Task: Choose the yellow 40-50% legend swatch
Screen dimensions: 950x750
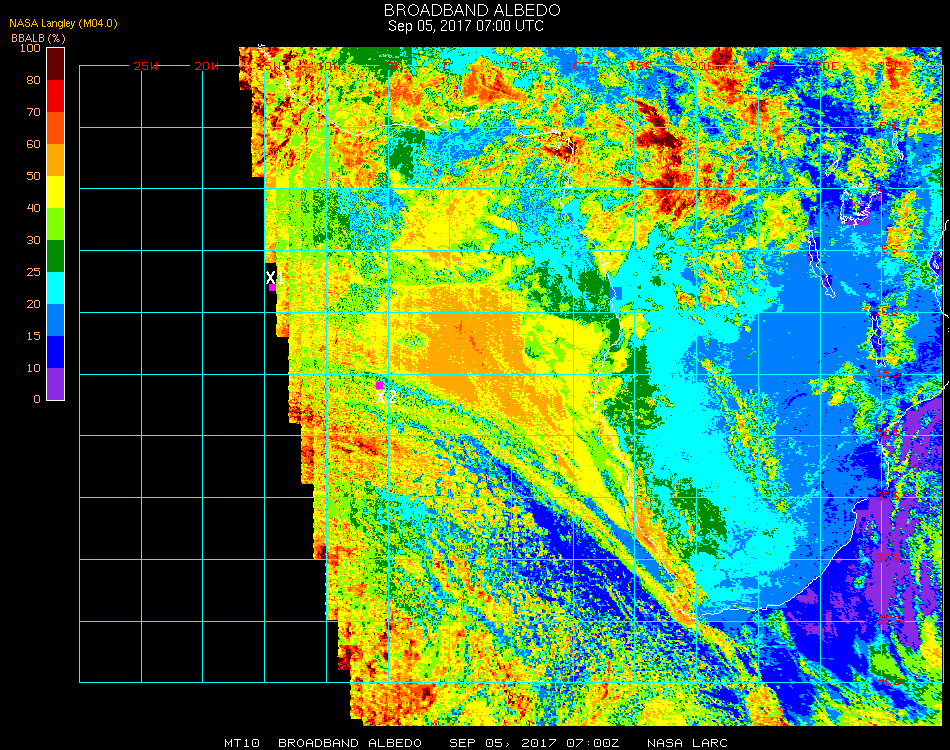Action: [x=56, y=192]
